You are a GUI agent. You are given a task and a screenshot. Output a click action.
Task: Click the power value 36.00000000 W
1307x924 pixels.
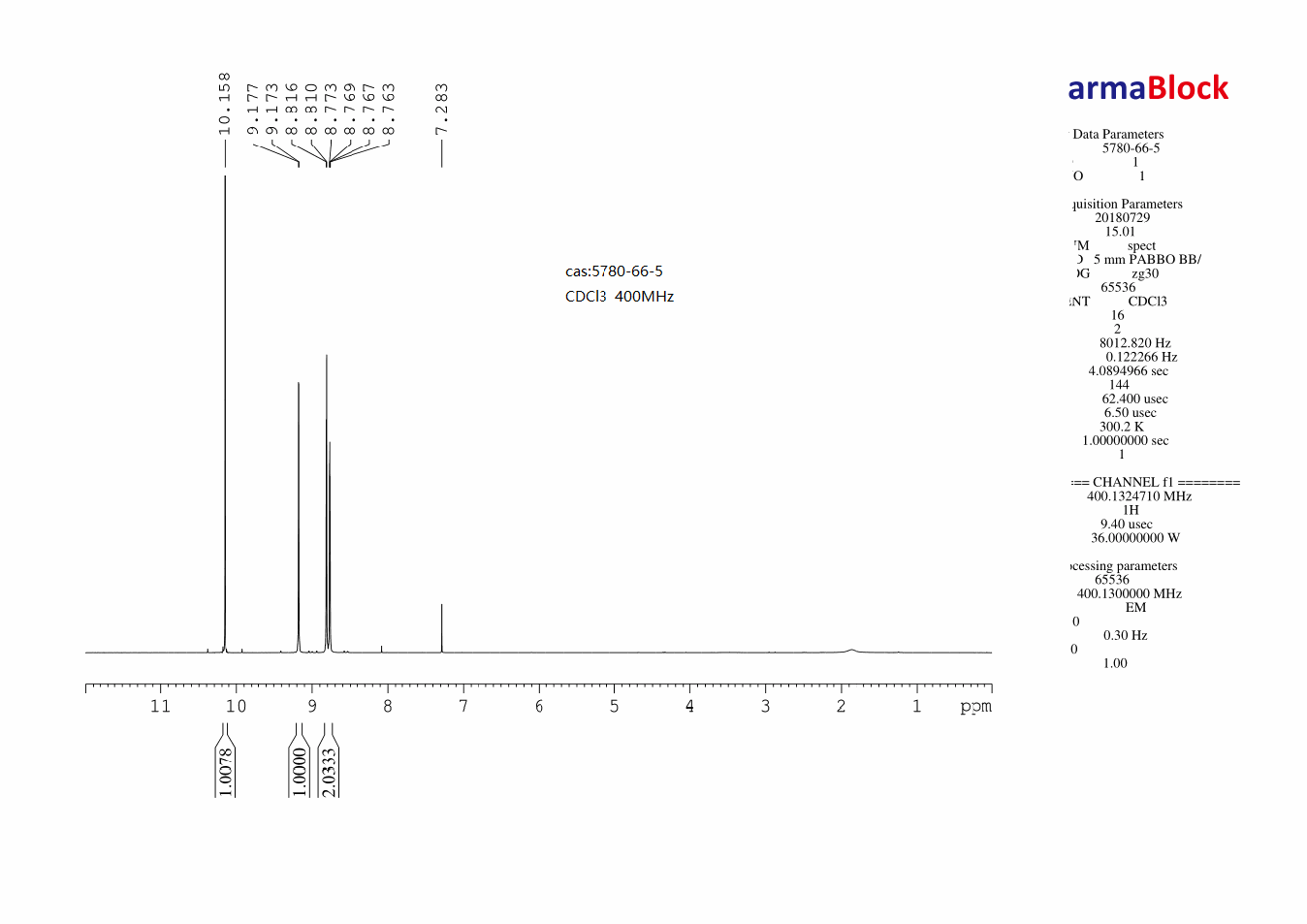tap(1135, 538)
